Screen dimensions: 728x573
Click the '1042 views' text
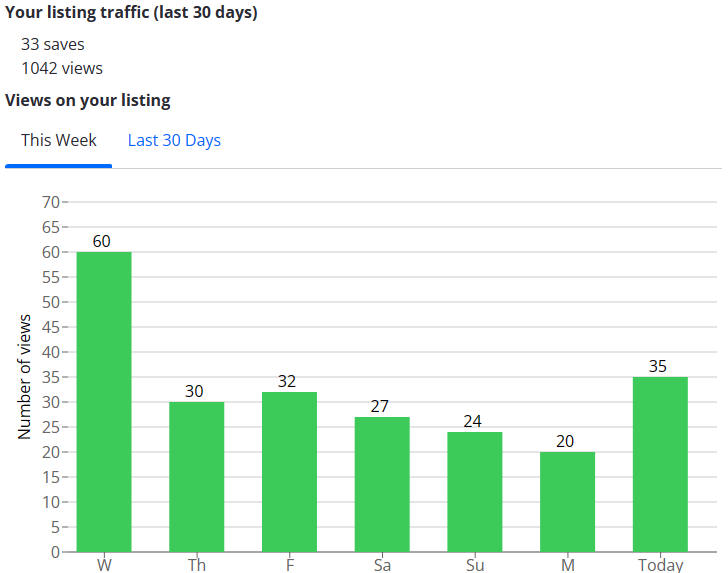pyautogui.click(x=62, y=68)
